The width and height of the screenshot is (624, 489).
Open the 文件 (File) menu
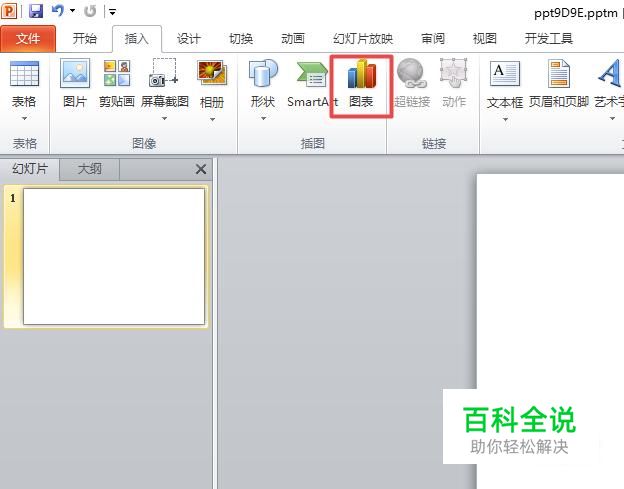click(28, 39)
